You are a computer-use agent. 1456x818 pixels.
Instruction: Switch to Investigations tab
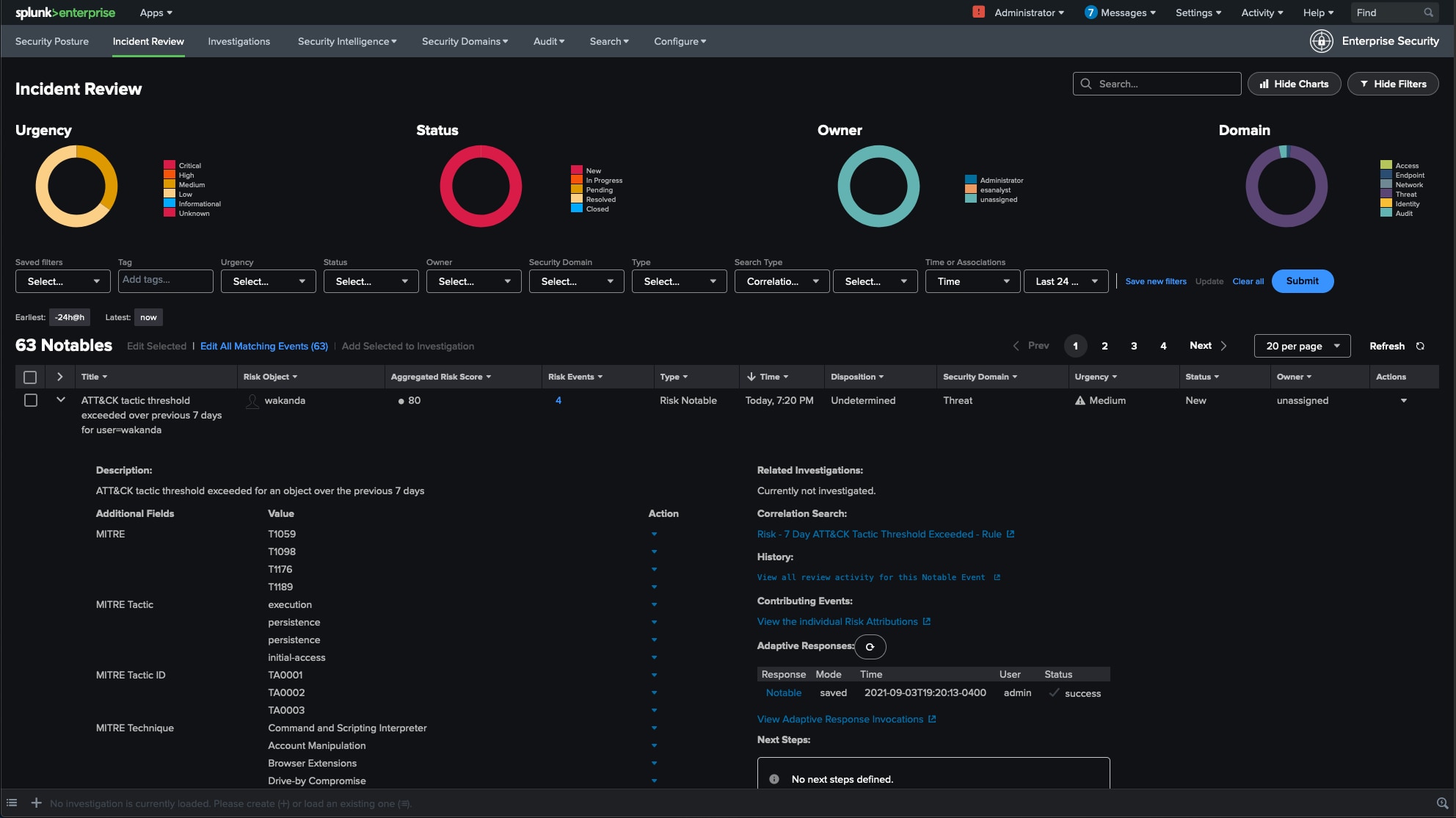(239, 41)
